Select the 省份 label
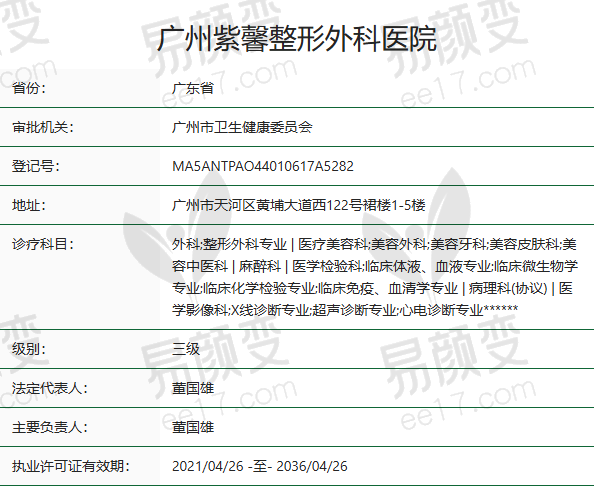 (x=29, y=88)
